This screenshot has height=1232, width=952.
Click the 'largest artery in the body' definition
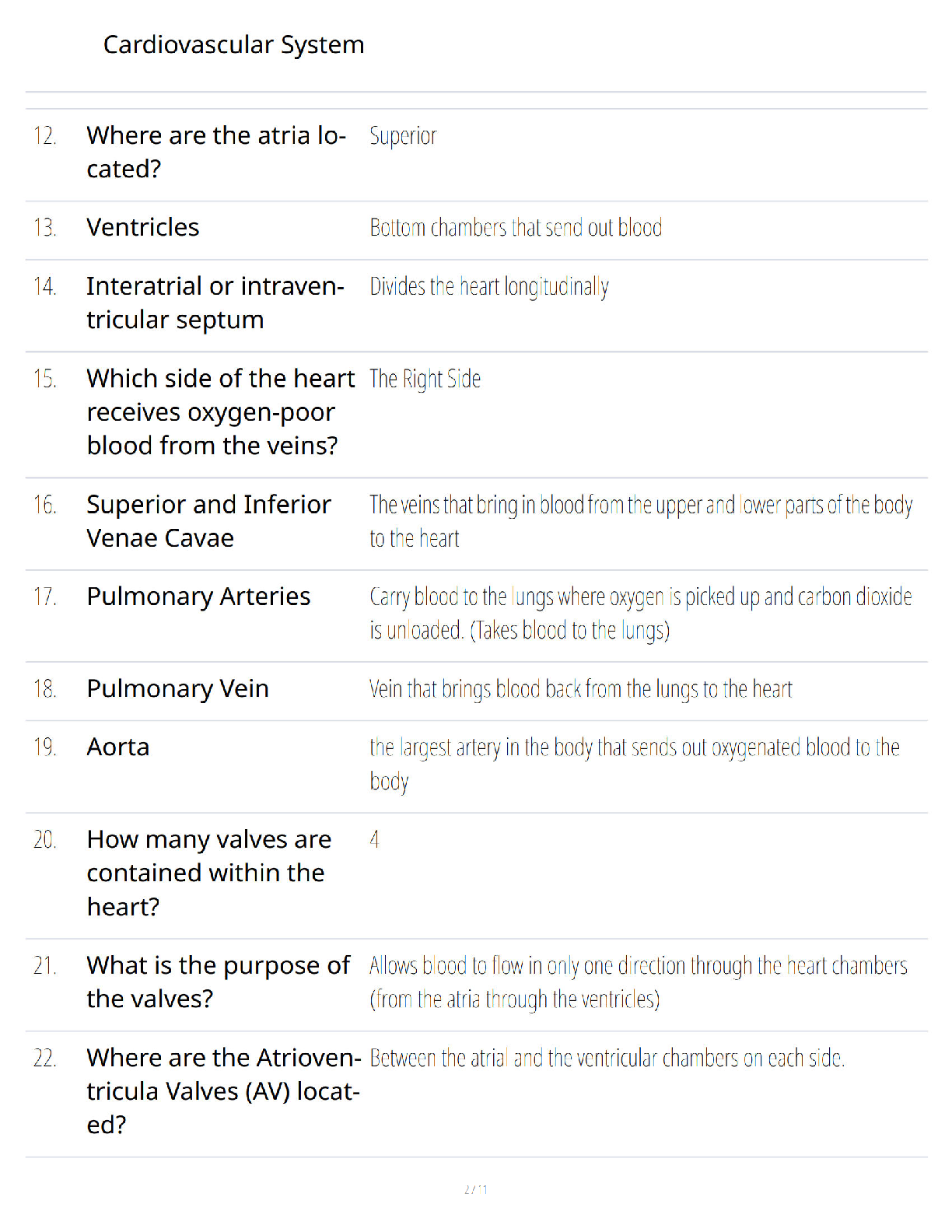(635, 764)
